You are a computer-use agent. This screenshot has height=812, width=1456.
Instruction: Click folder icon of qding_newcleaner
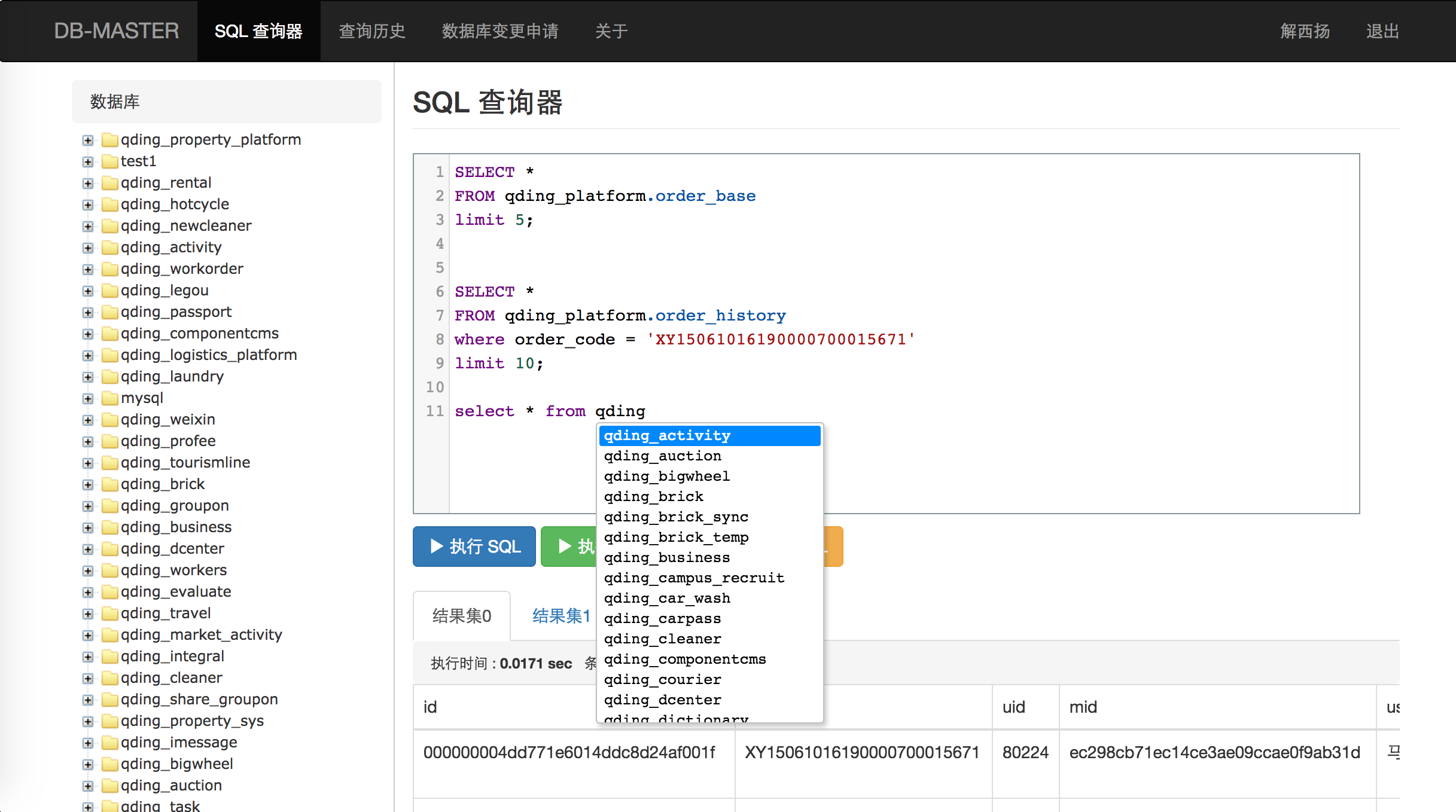coord(109,226)
